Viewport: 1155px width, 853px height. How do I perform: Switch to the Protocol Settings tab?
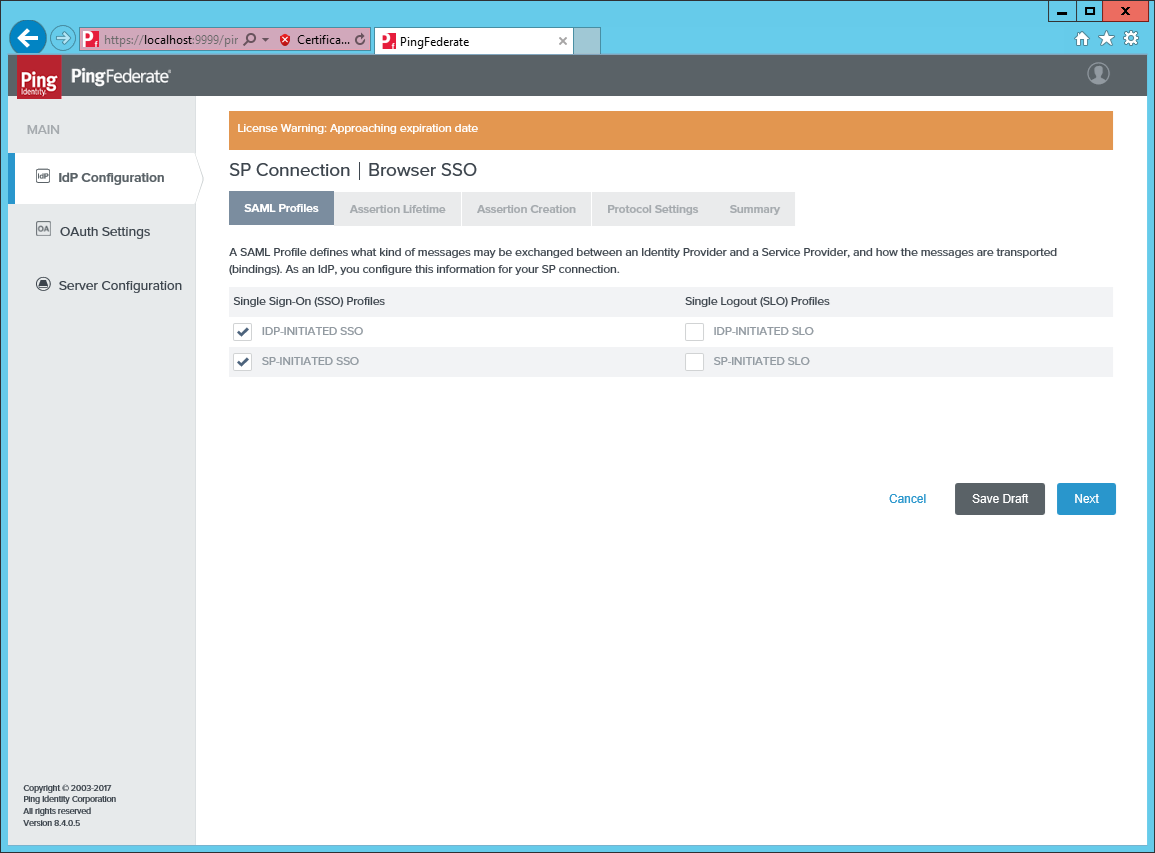(x=653, y=209)
